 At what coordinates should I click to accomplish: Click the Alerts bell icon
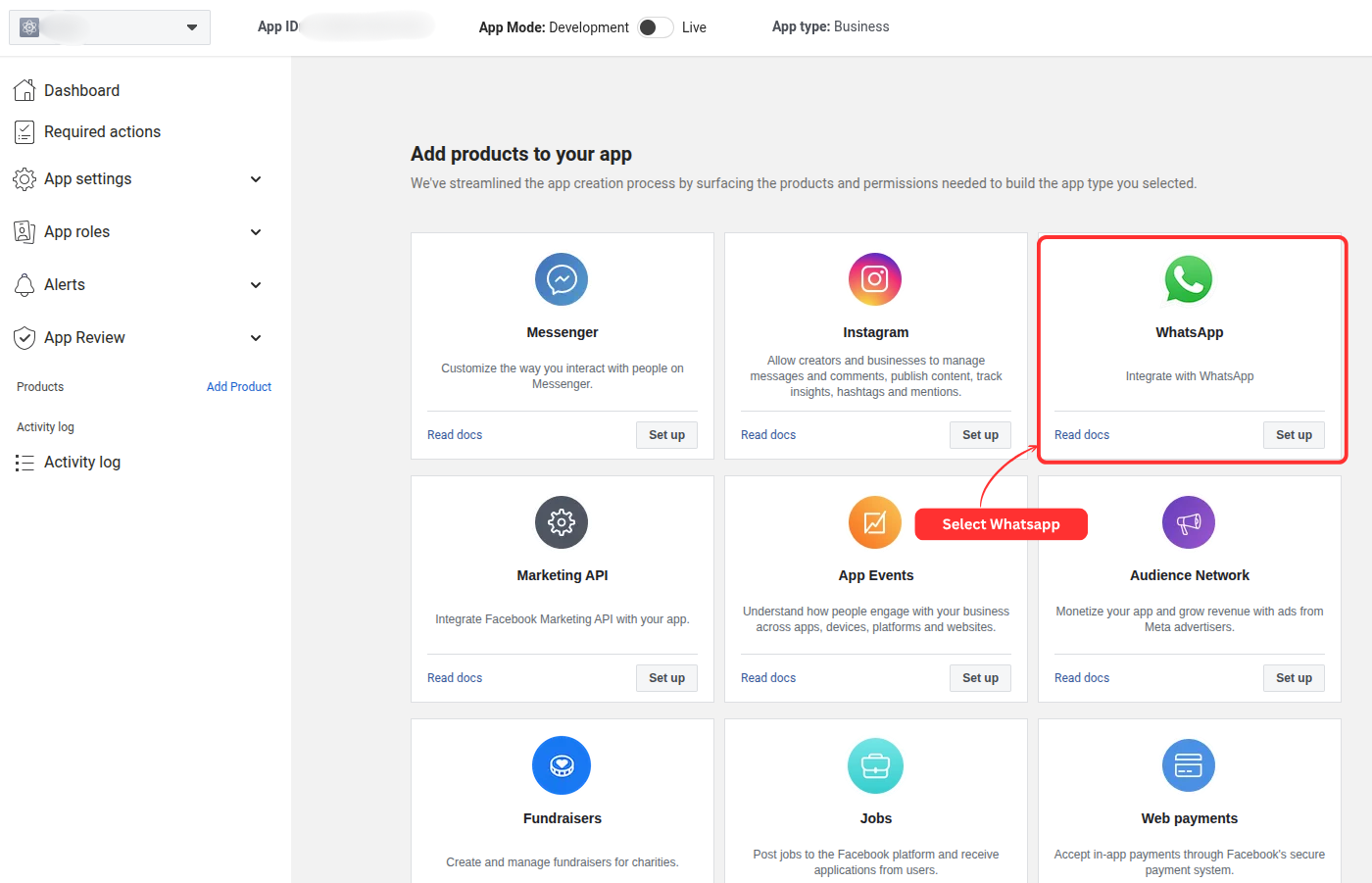pos(24,285)
